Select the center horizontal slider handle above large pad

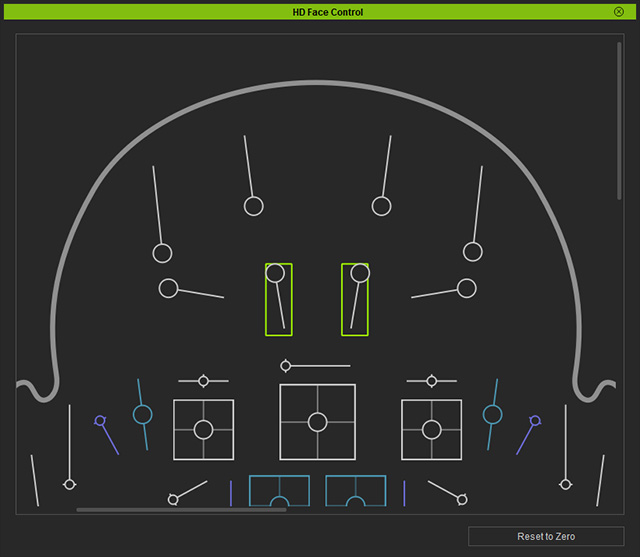(x=286, y=366)
